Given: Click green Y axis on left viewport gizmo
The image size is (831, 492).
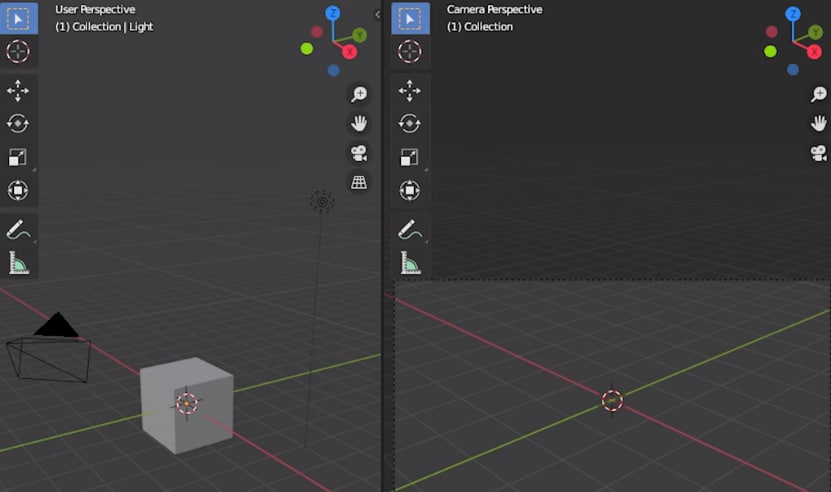Looking at the screenshot, I should (359, 35).
